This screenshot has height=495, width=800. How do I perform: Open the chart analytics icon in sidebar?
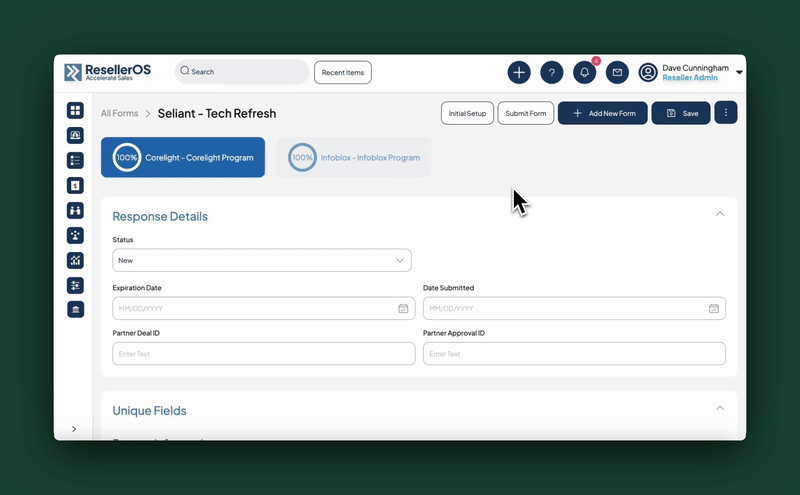75,260
